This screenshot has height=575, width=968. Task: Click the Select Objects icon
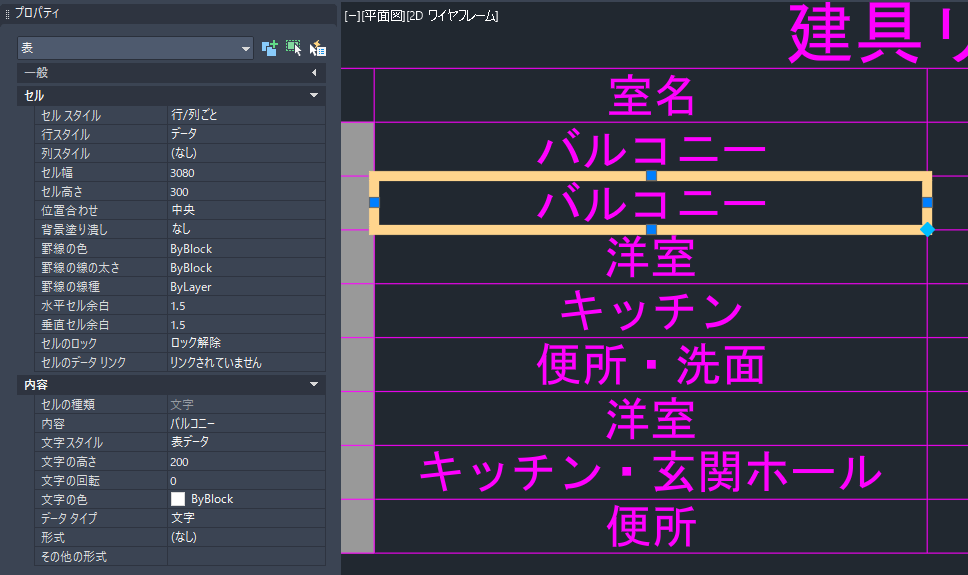[293, 48]
